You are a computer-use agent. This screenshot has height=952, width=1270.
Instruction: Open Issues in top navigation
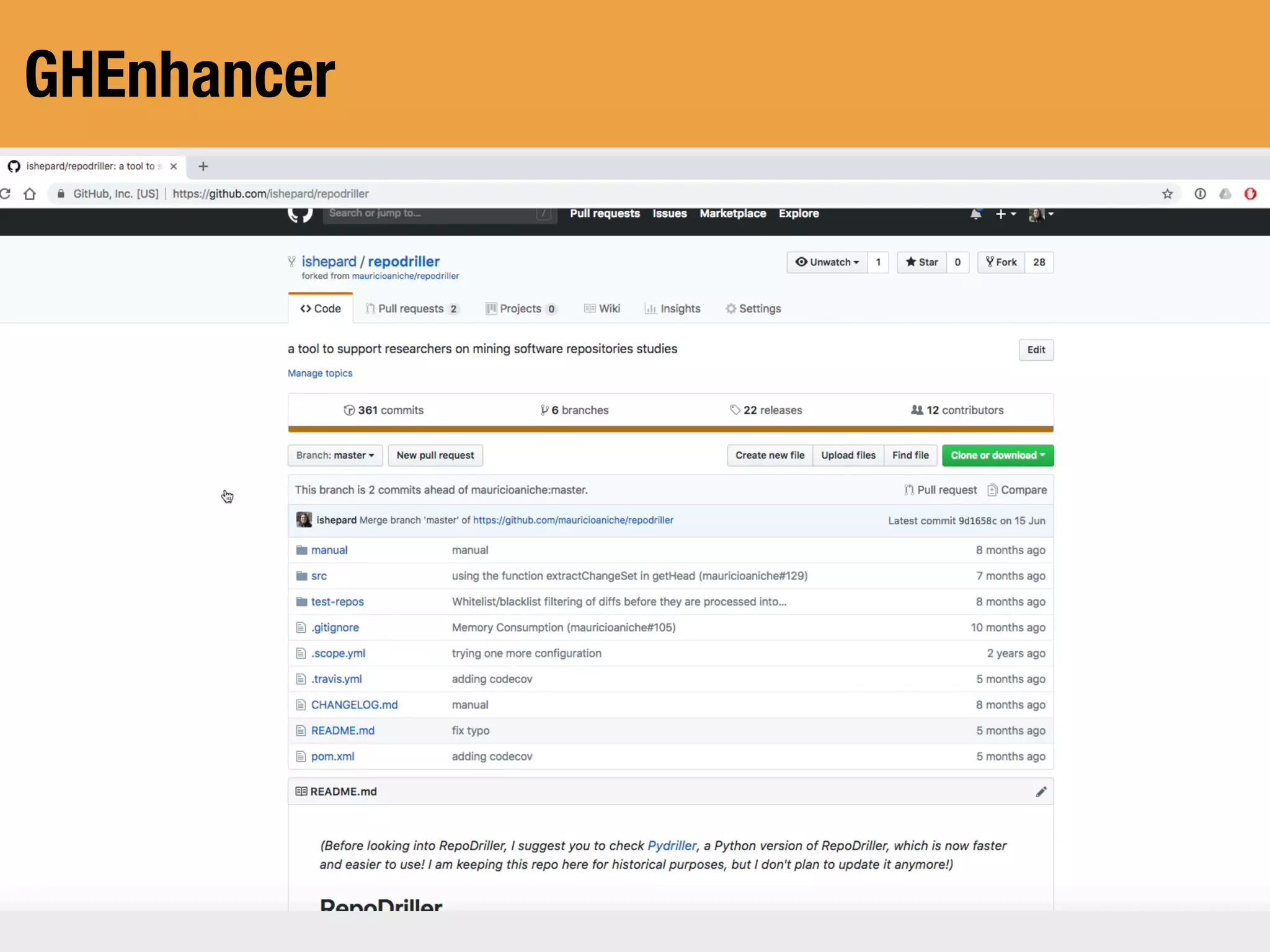670,213
